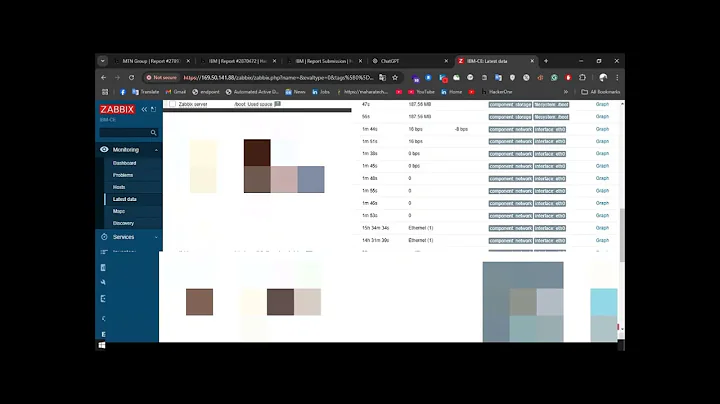
Task: Open the HackerOne bookmark
Action: 496,92
